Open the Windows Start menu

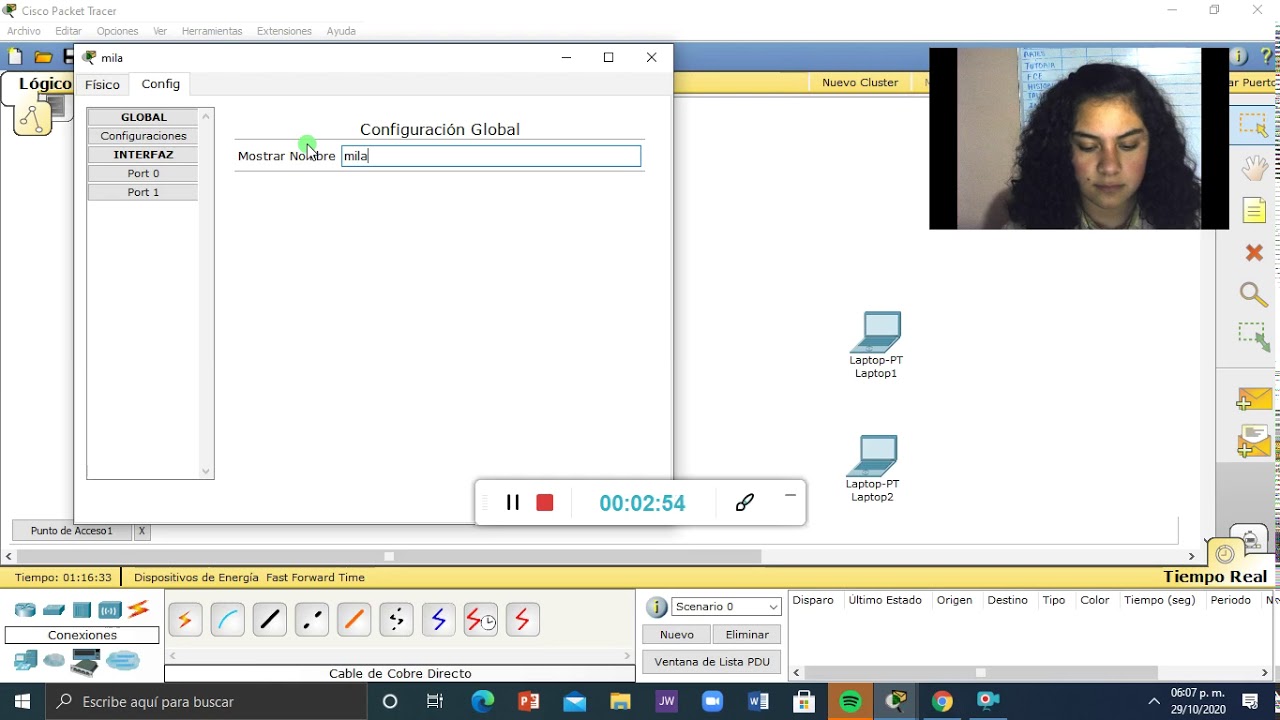tap(22, 702)
